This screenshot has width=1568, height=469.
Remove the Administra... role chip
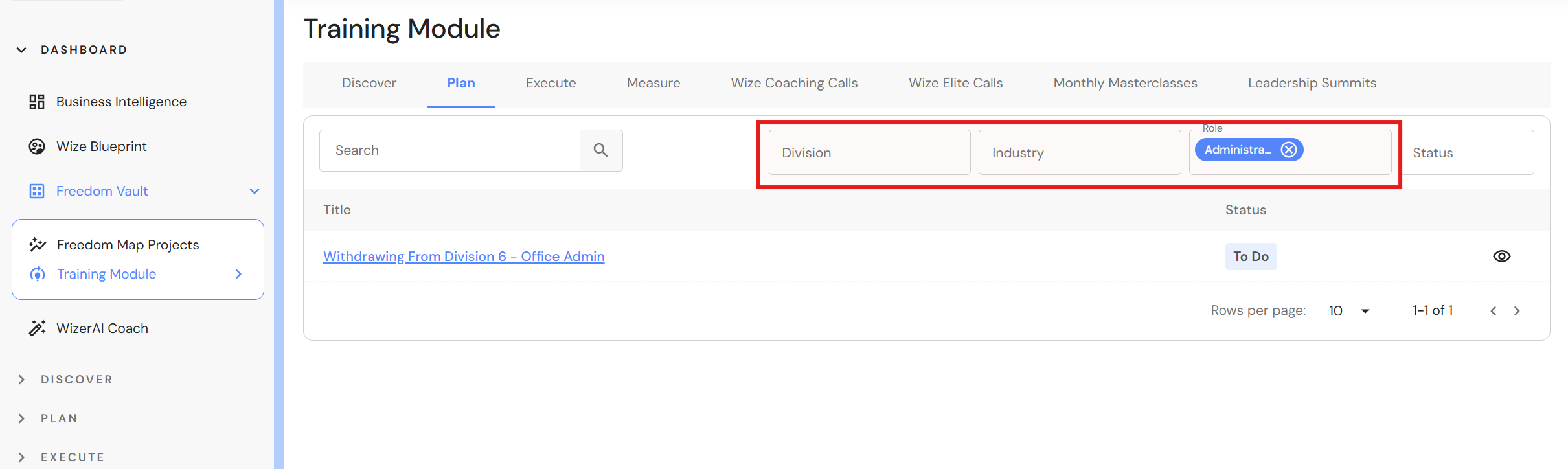[x=1289, y=150]
